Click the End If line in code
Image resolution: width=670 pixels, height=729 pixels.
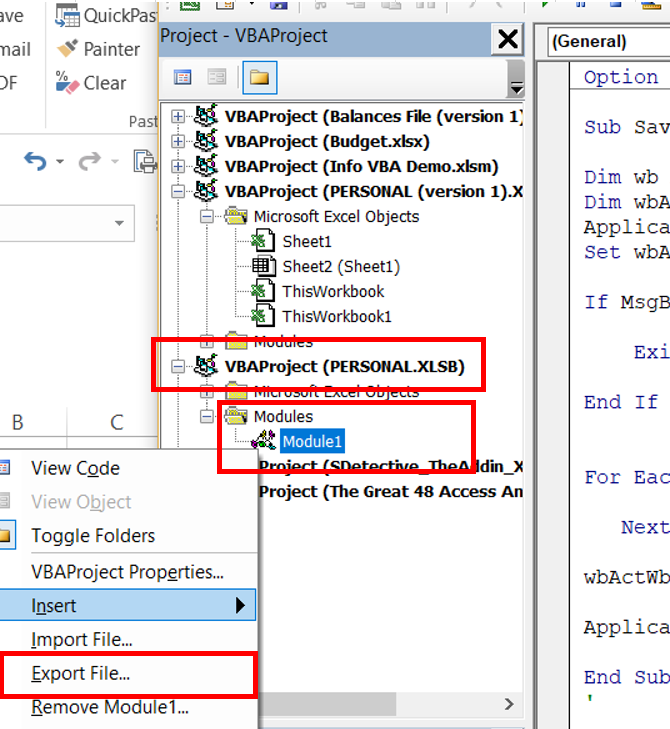click(621, 402)
